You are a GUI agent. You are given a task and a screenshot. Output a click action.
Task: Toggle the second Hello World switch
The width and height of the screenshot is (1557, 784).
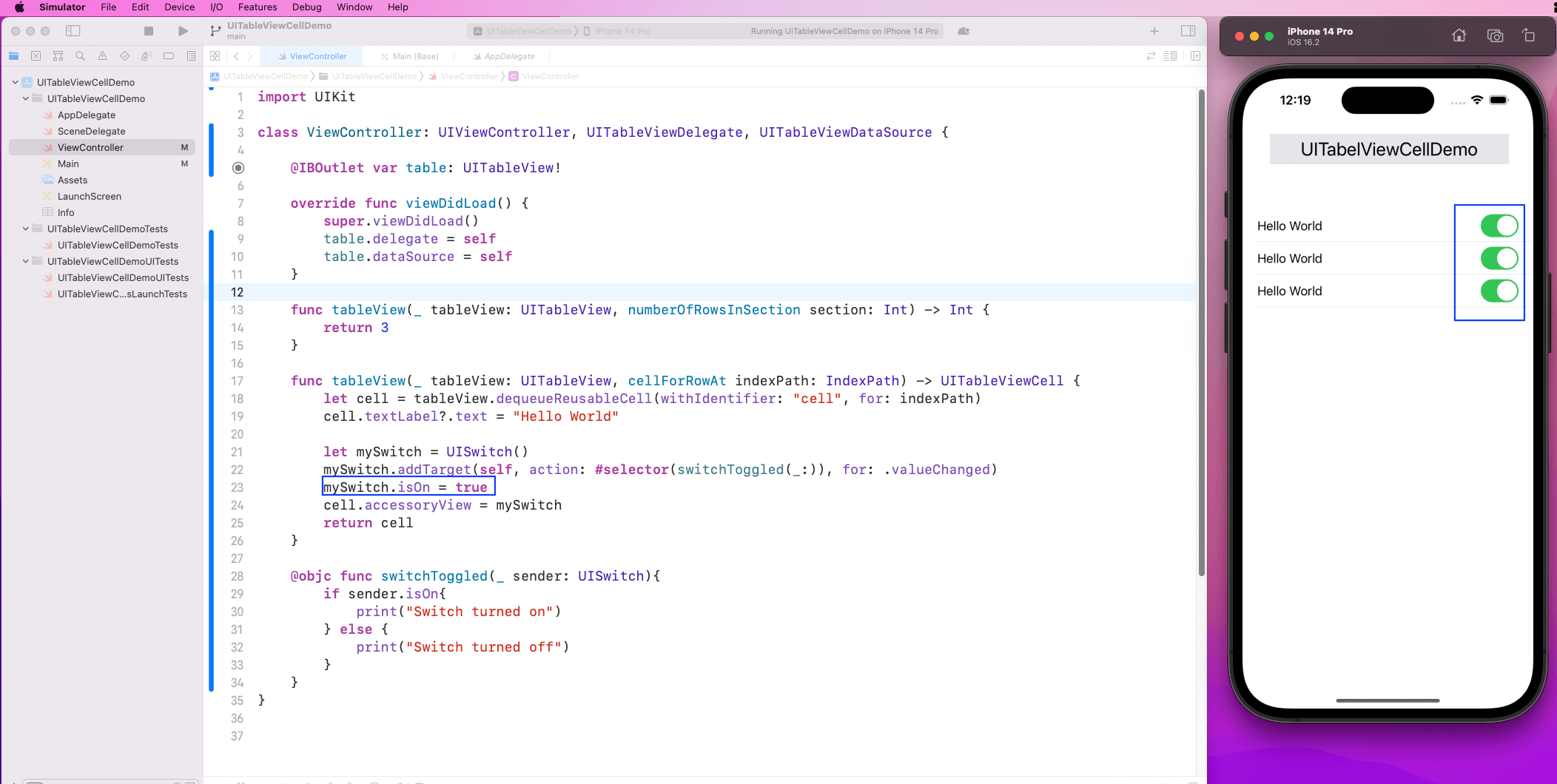pos(1499,259)
